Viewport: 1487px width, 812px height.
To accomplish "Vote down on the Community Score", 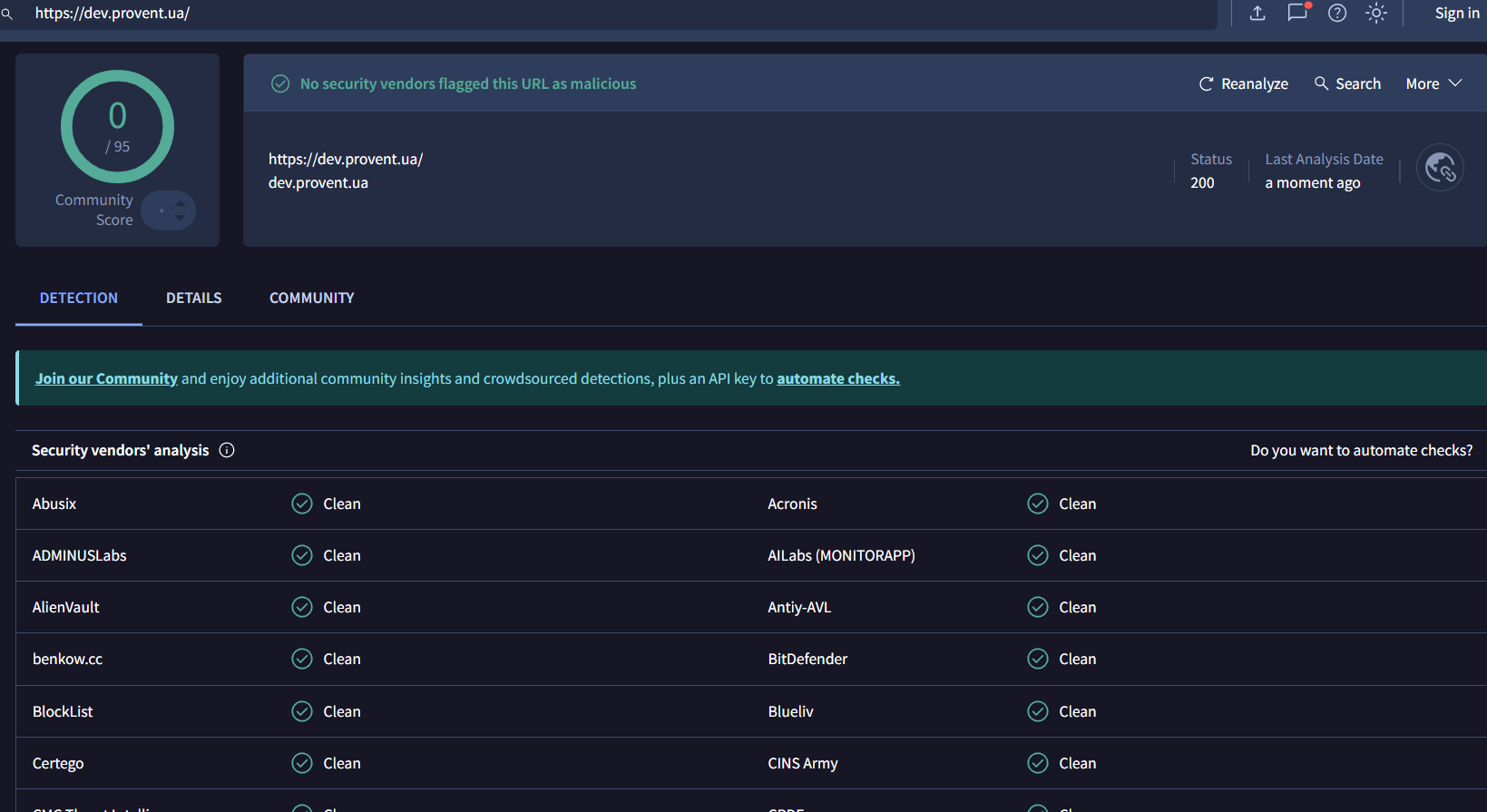I will coord(181,218).
